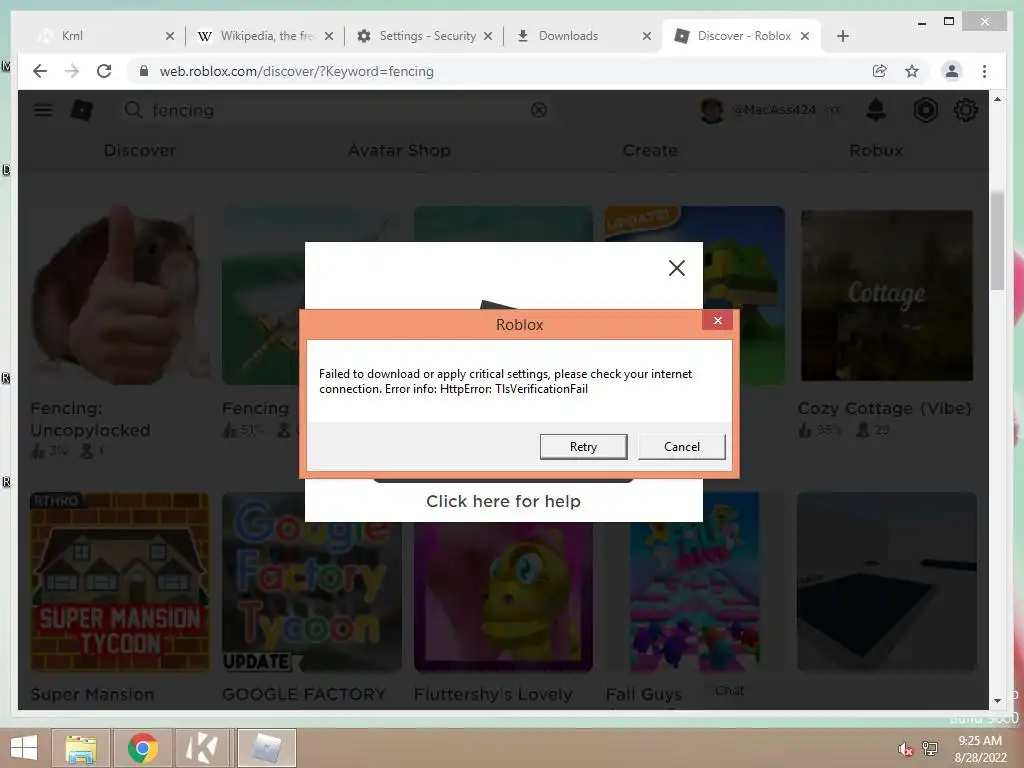Open network status tray icon
Viewport: 1024px width, 768px height.
point(930,749)
